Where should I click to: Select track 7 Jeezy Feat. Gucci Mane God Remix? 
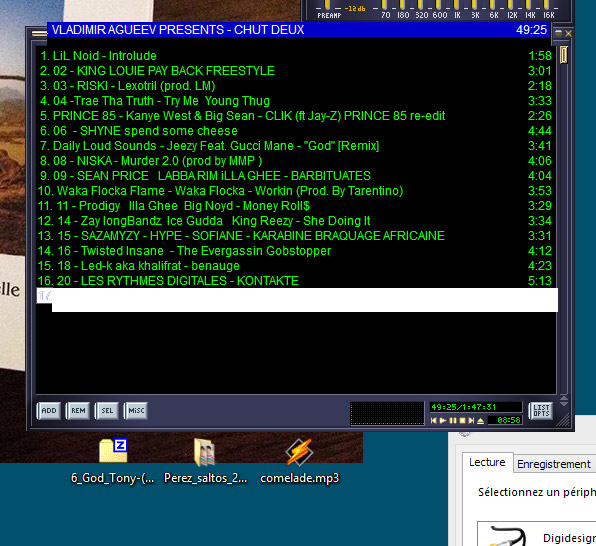(x=296, y=146)
